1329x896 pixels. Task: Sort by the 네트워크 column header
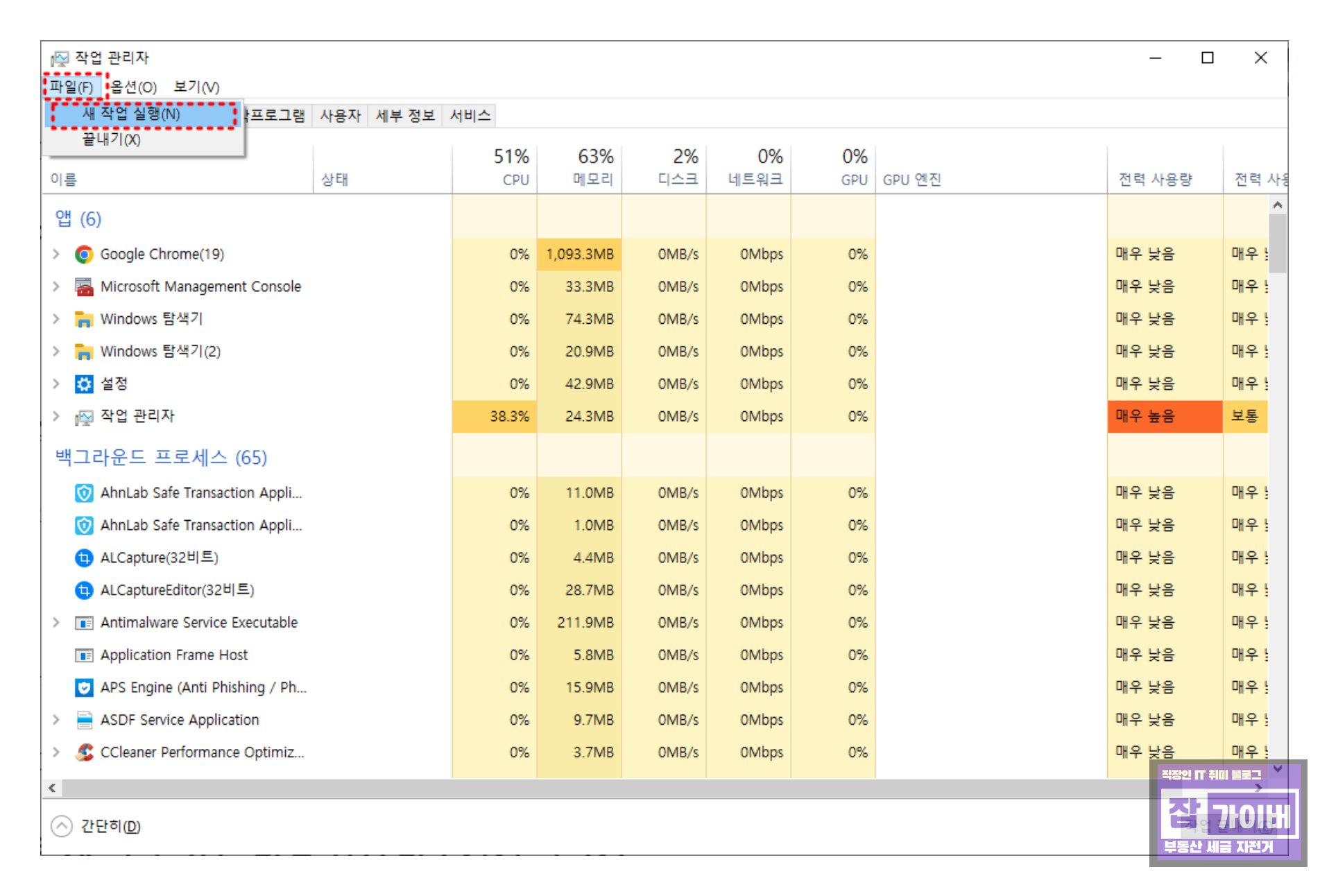[x=749, y=168]
